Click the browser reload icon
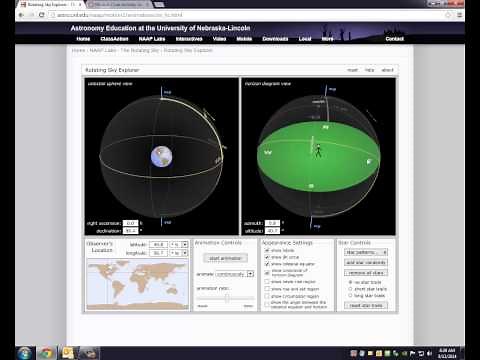Image resolution: width=480 pixels, height=360 pixels. click(42, 15)
